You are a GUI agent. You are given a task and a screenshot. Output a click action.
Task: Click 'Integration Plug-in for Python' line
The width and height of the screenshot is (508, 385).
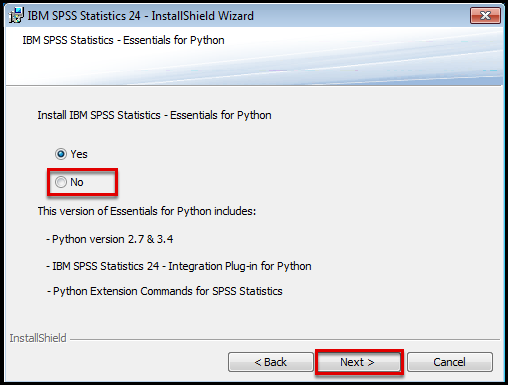tap(179, 266)
